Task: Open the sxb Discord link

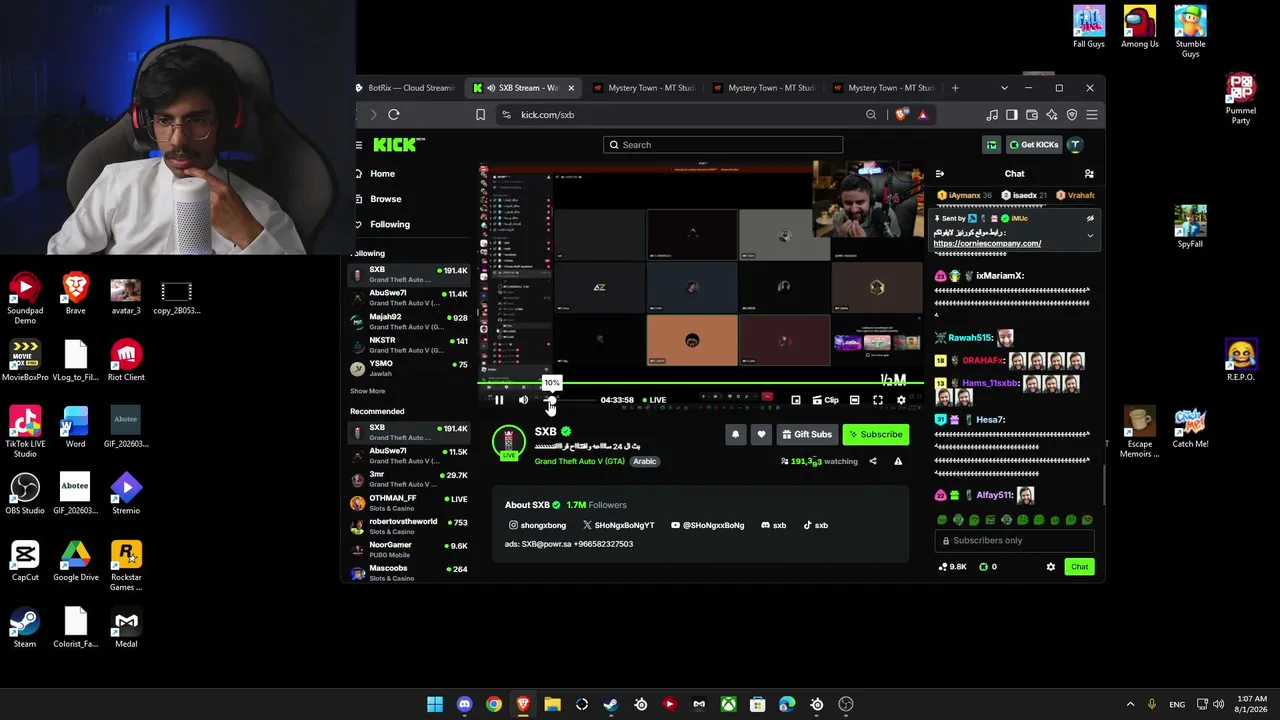Action: tap(774, 525)
